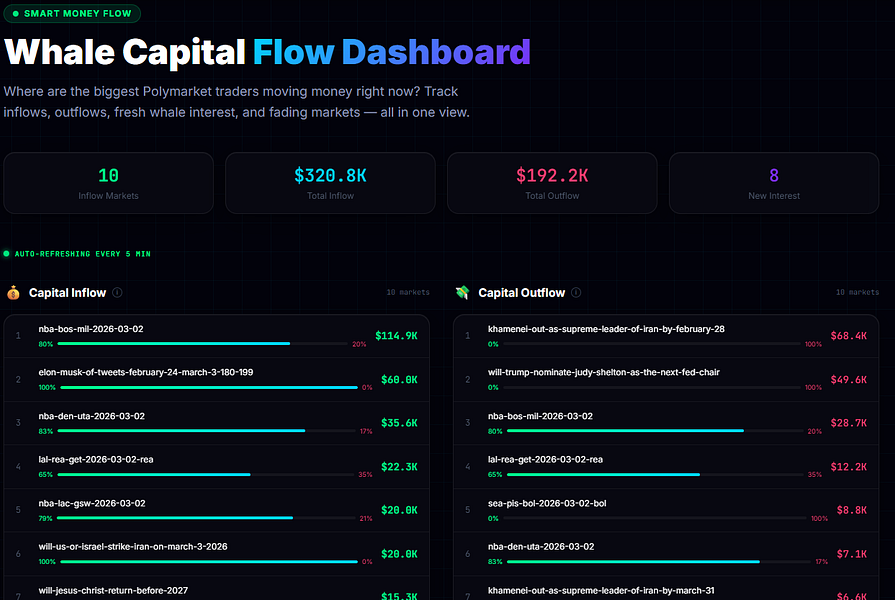Open will-jesus-christ-return-before-2027 market
Screen dimensions: 895x600
216,589
